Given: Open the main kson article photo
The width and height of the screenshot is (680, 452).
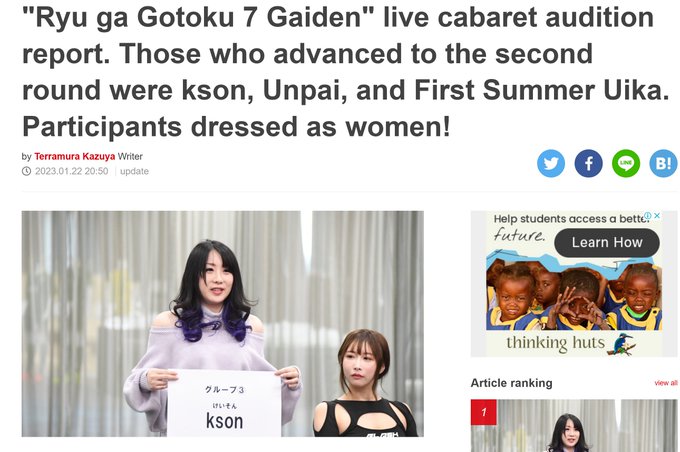Looking at the screenshot, I should pos(222,324).
